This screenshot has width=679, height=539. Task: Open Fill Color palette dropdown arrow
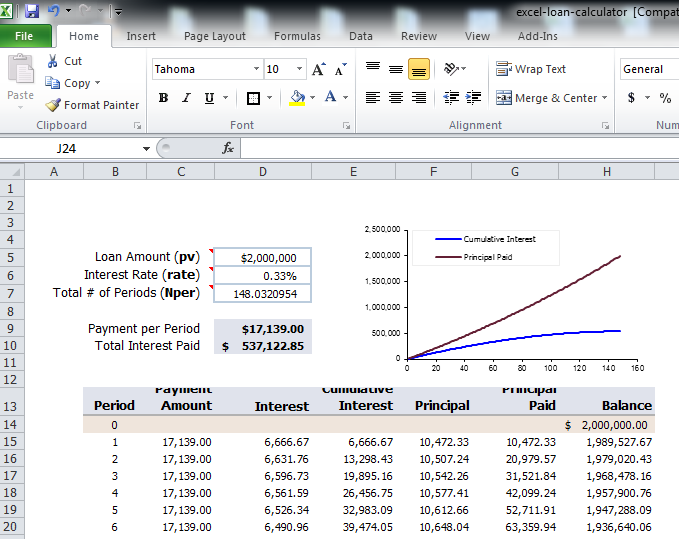click(313, 98)
